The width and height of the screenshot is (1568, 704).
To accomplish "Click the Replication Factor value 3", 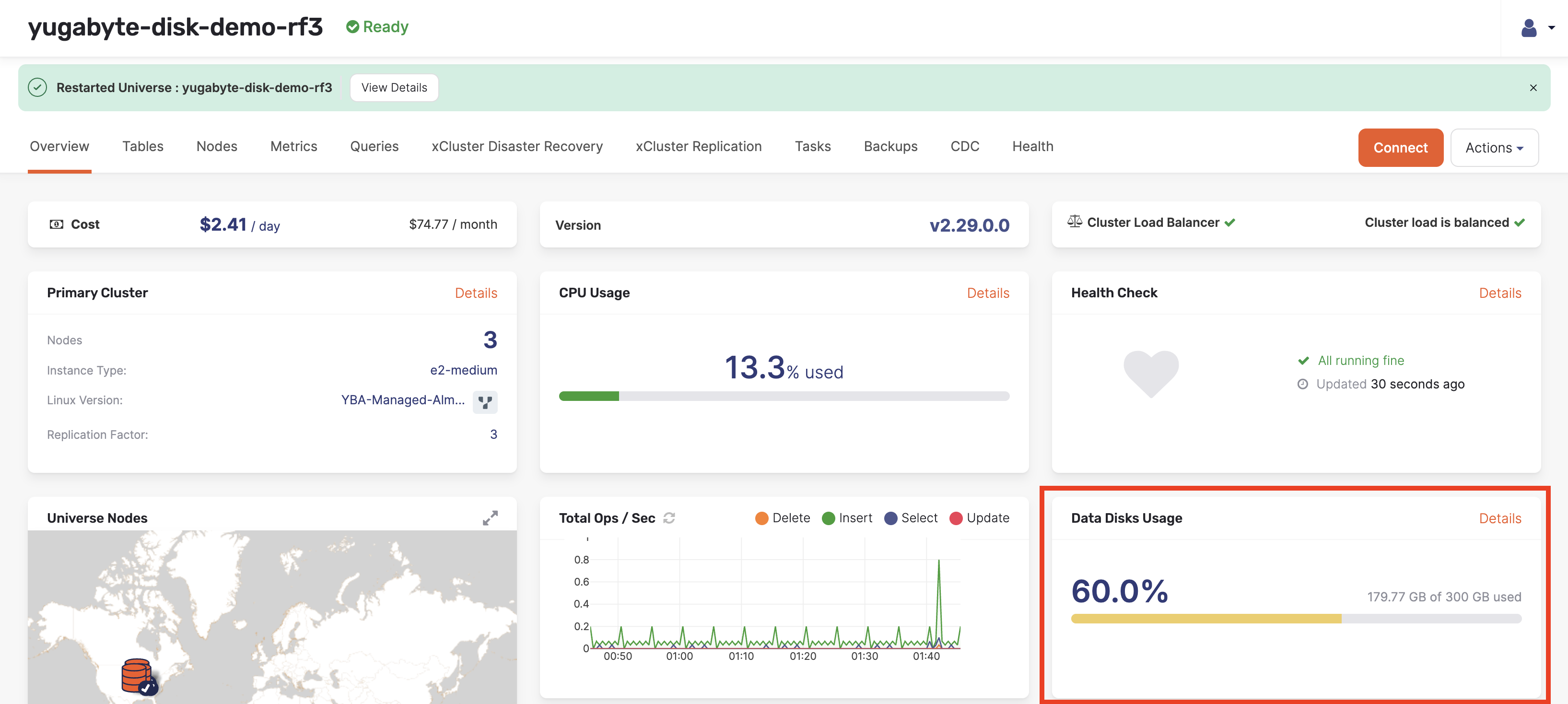I will 493,434.
